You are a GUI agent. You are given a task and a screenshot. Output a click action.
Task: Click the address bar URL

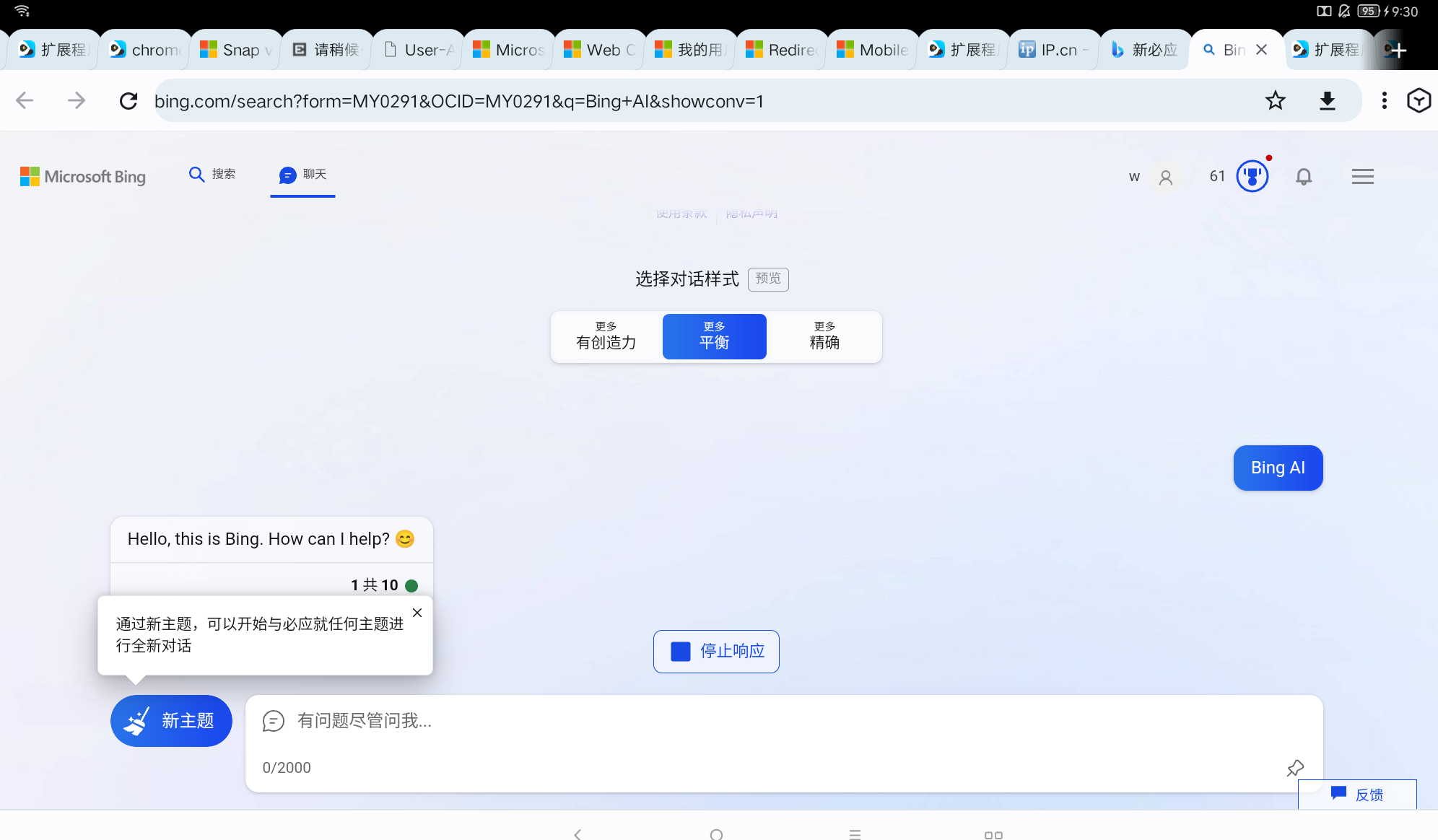pyautogui.click(x=459, y=101)
